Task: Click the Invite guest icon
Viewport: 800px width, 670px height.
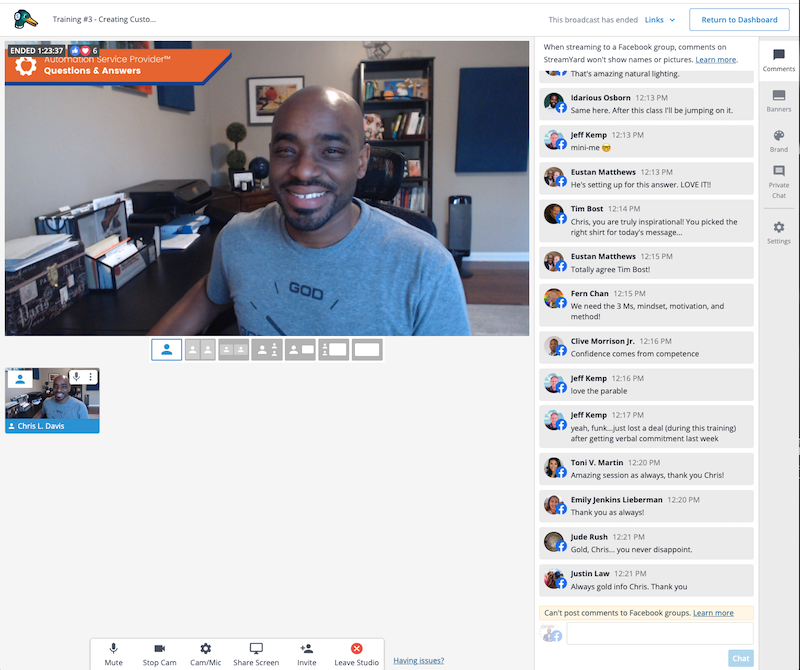Action: click(306, 649)
